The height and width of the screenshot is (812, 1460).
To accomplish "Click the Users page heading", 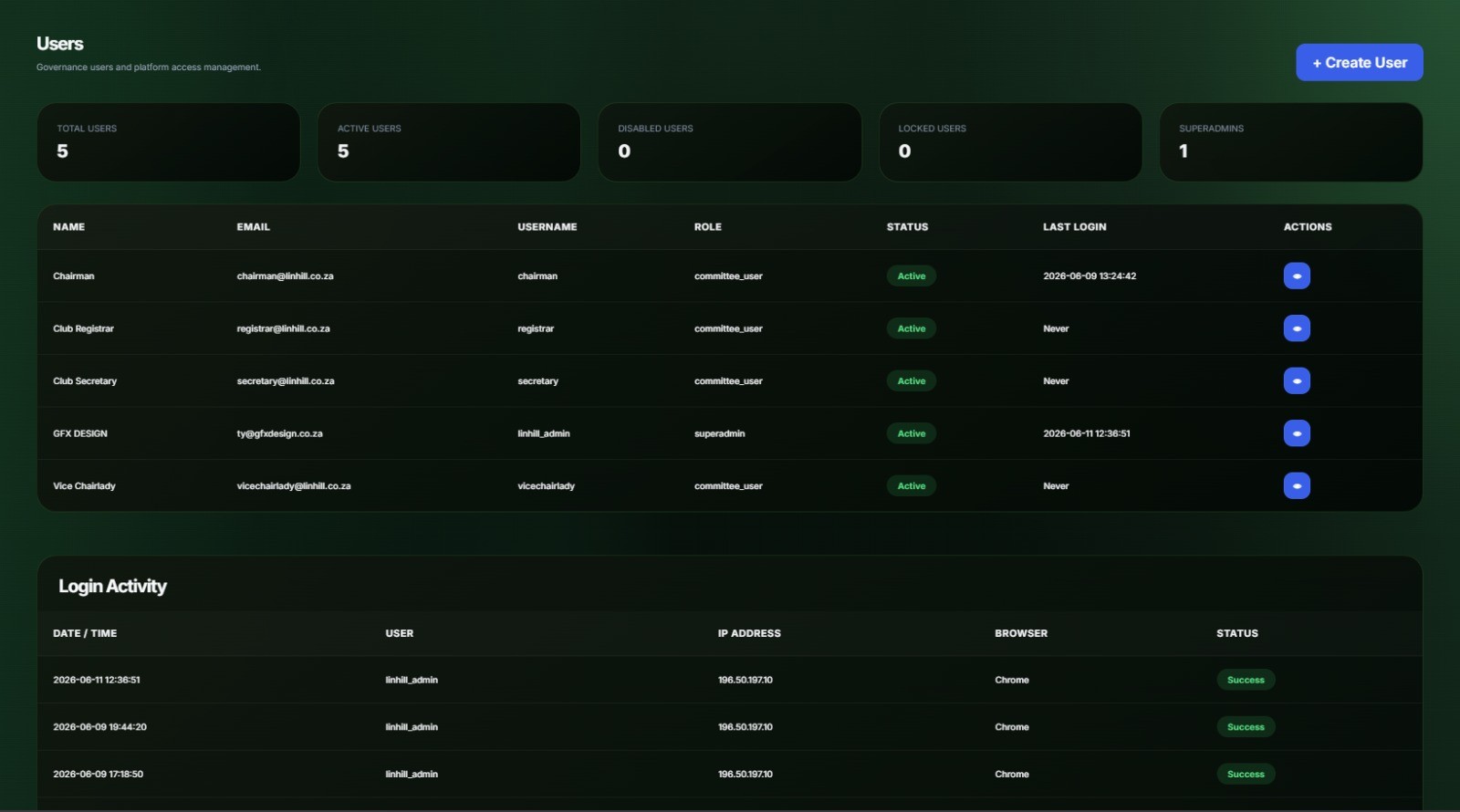I will (x=60, y=44).
